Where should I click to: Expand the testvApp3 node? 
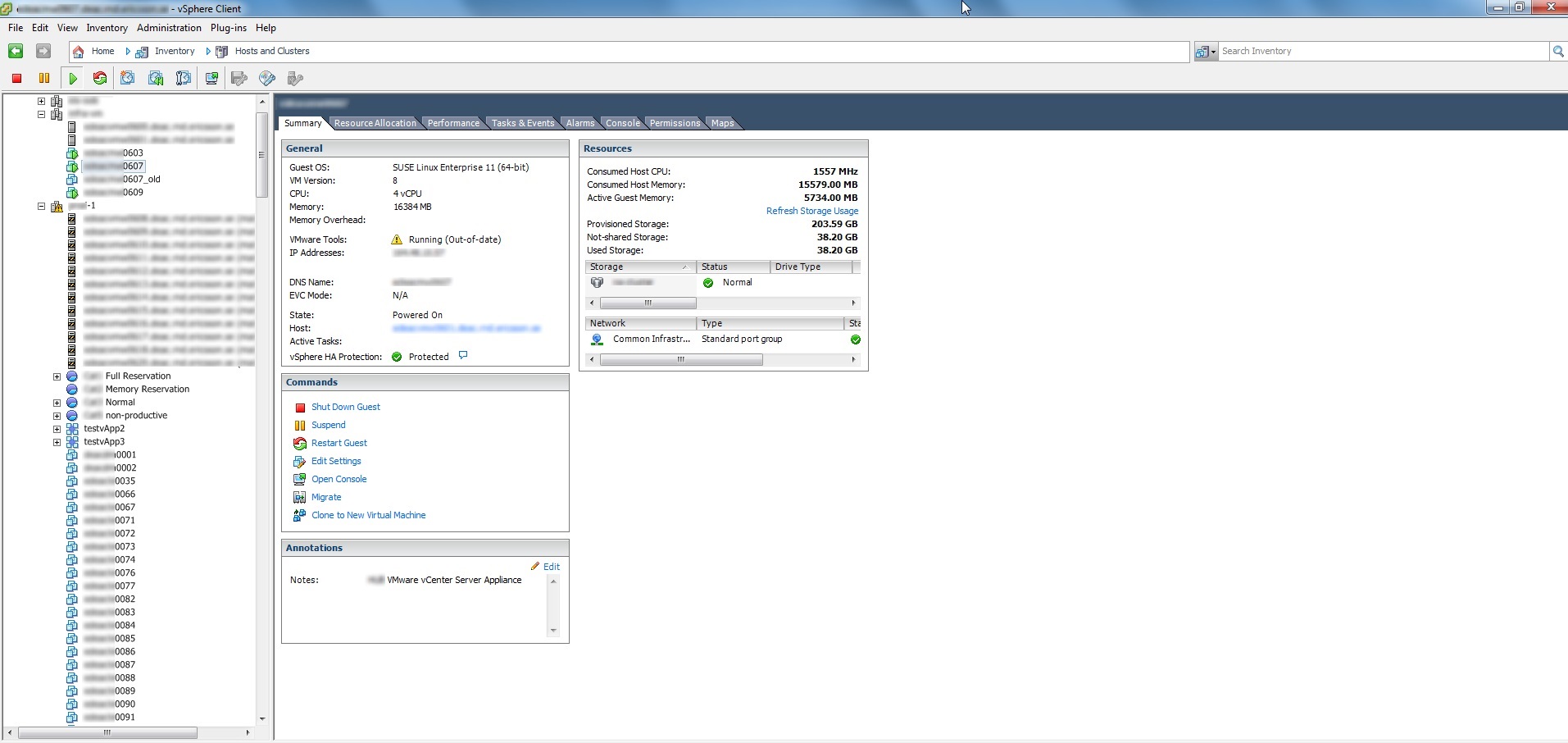(57, 442)
